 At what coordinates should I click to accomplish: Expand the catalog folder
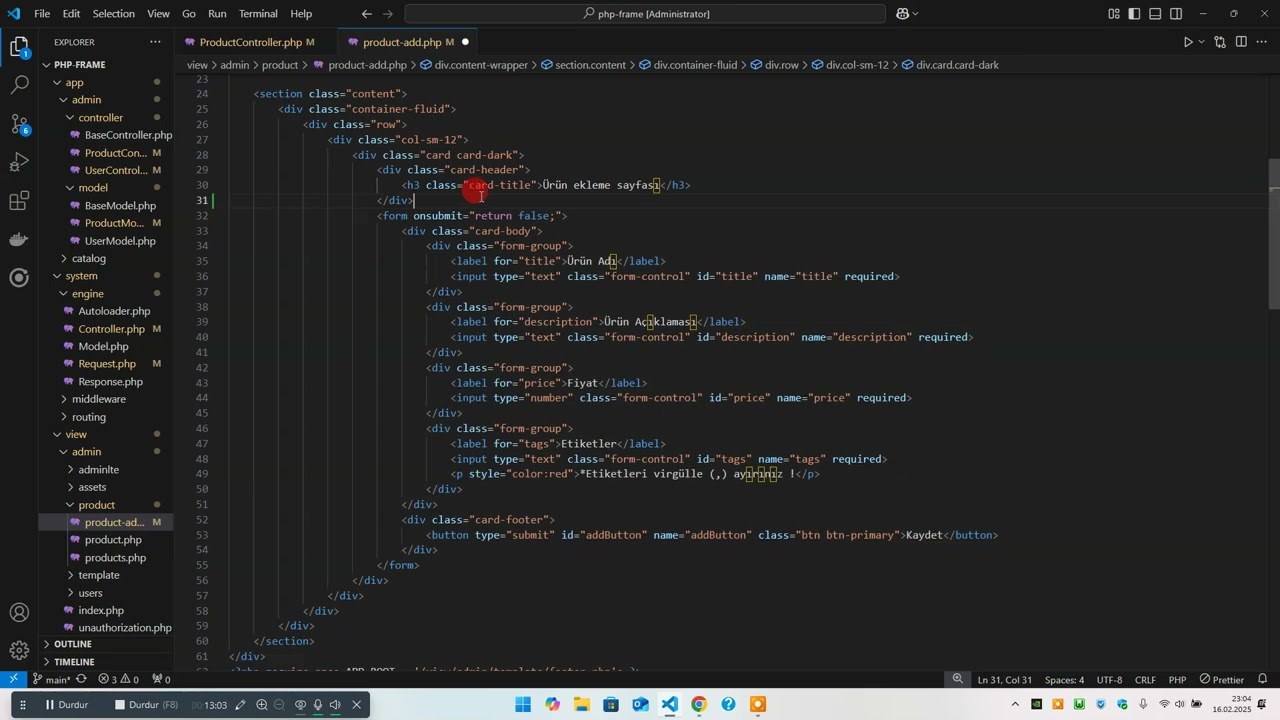click(x=89, y=258)
